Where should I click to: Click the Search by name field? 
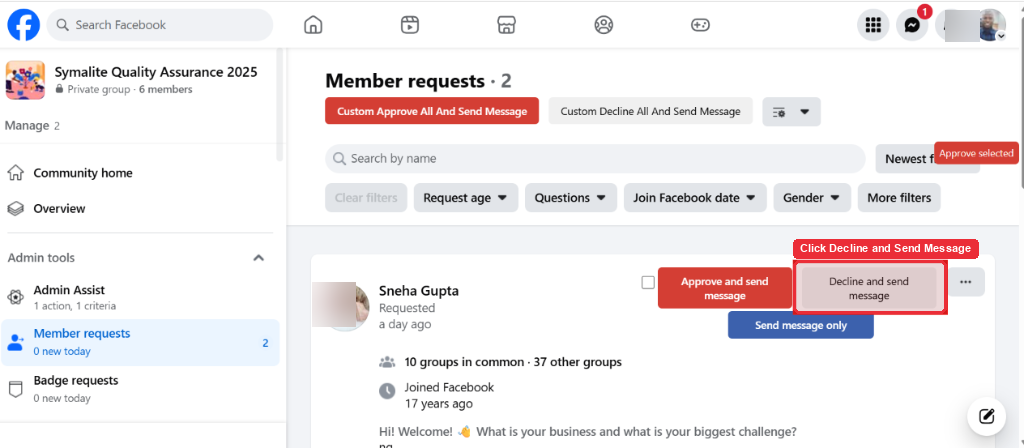pos(595,159)
